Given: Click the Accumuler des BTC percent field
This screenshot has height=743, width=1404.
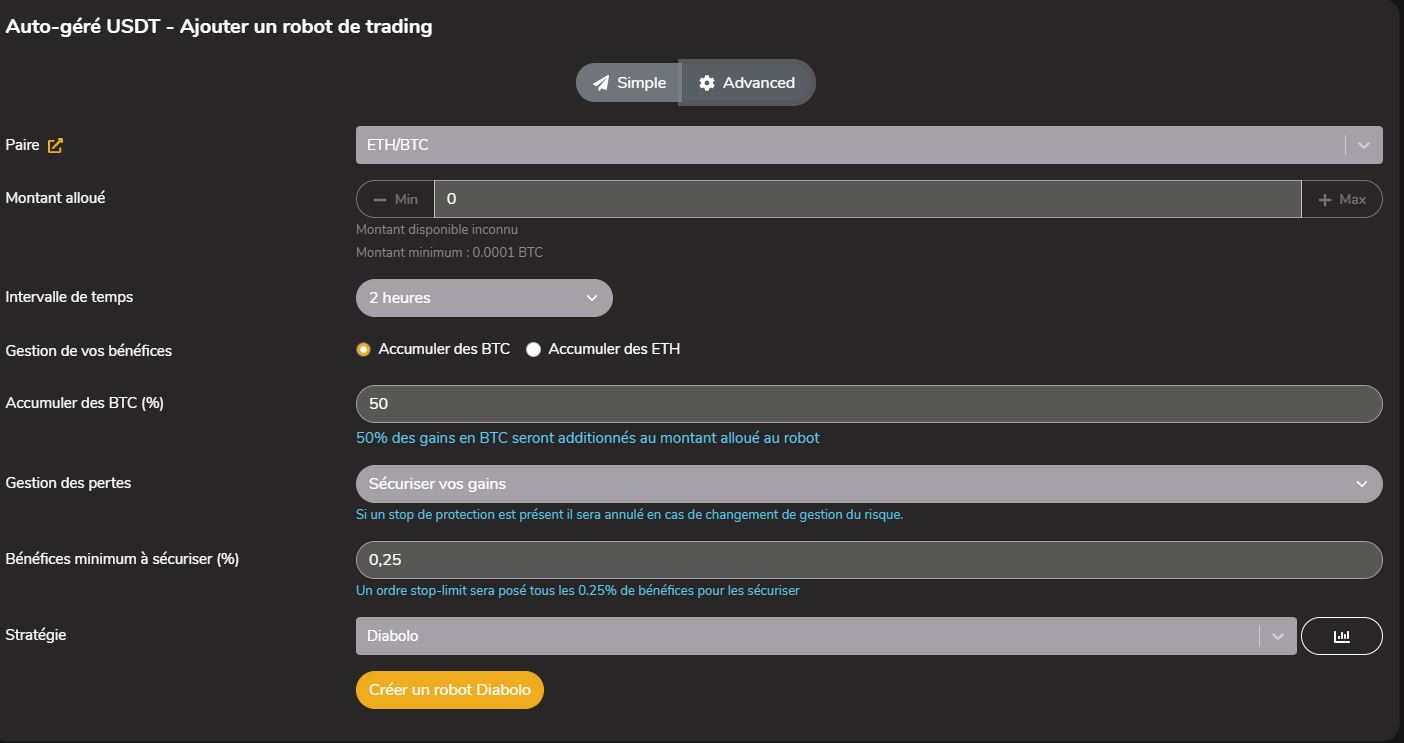Looking at the screenshot, I should click(x=869, y=404).
